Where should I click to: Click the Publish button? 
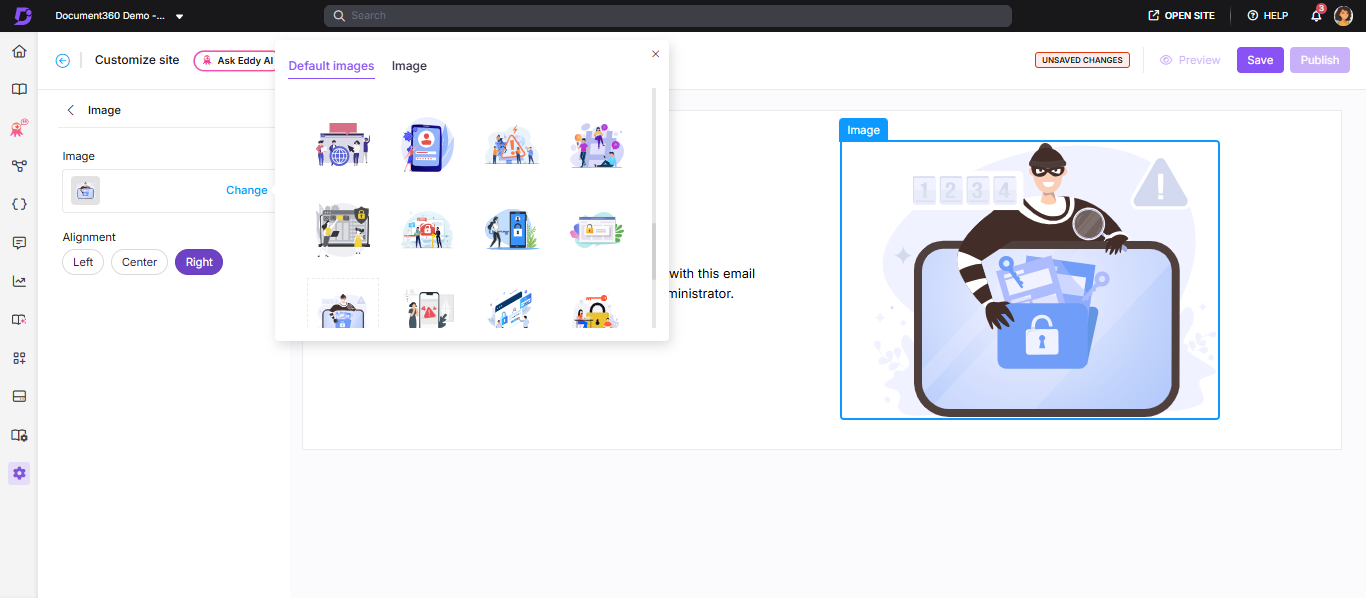click(1320, 60)
